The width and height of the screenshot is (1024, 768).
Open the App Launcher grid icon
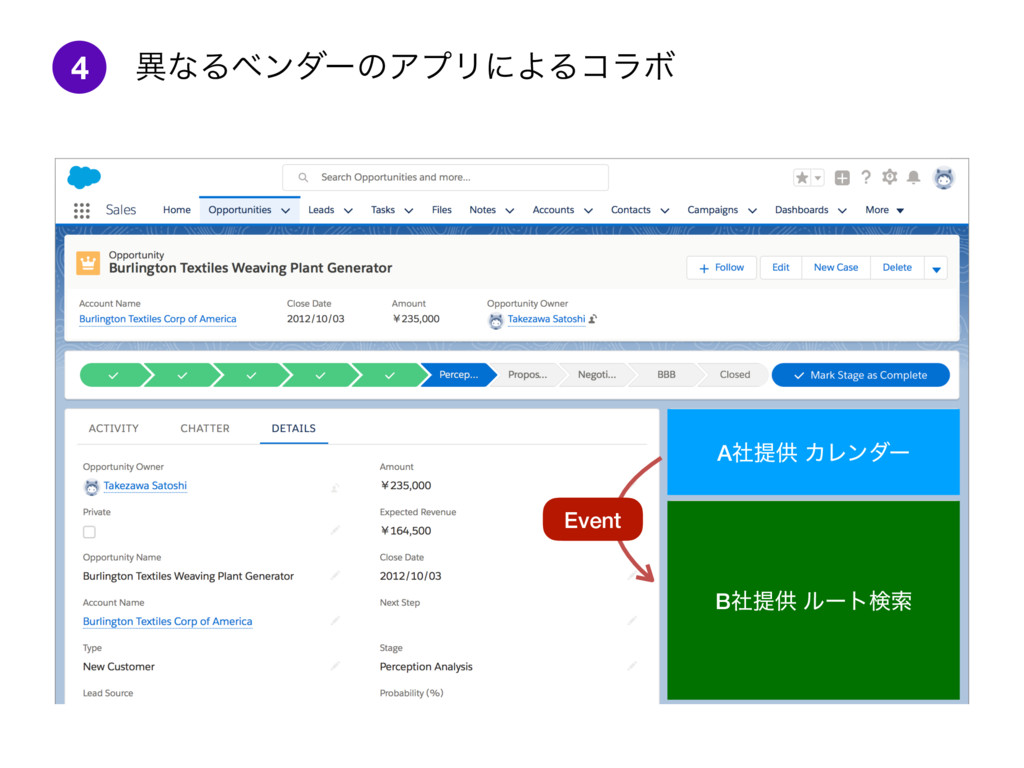[82, 210]
